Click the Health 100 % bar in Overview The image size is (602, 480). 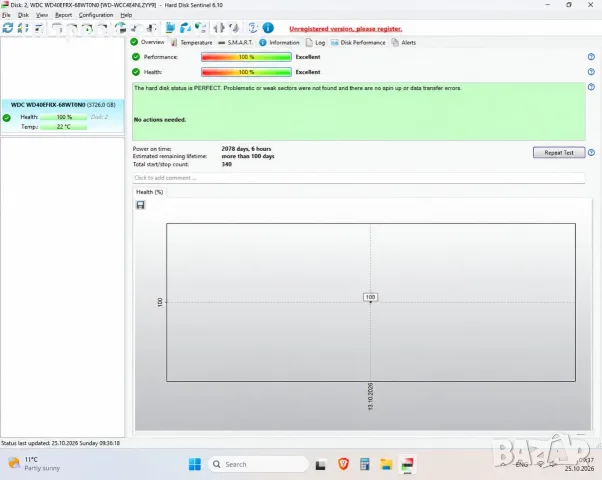(246, 72)
